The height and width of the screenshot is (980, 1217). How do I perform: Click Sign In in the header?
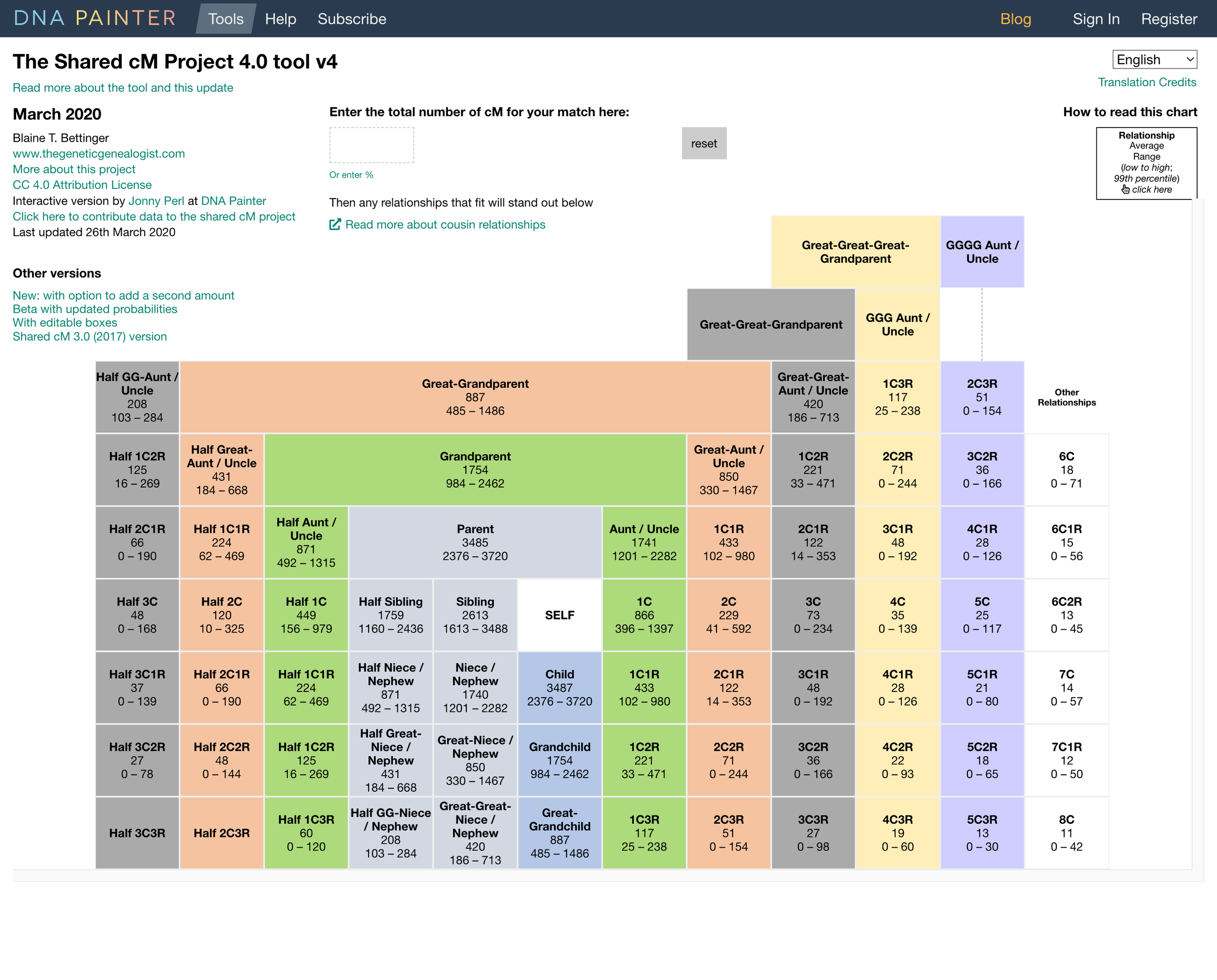[x=1096, y=18]
